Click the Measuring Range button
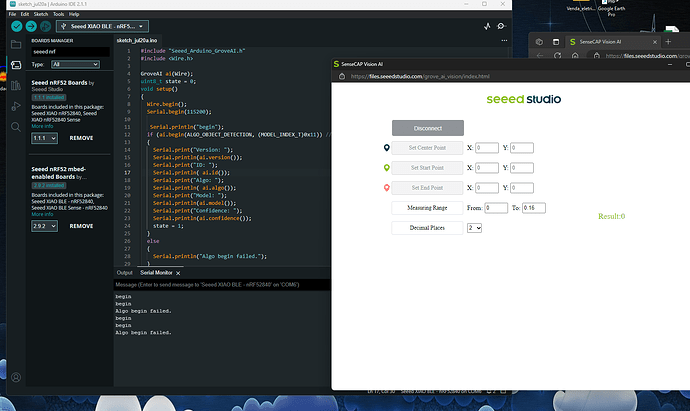Image resolution: width=690 pixels, height=411 pixels. tap(427, 208)
